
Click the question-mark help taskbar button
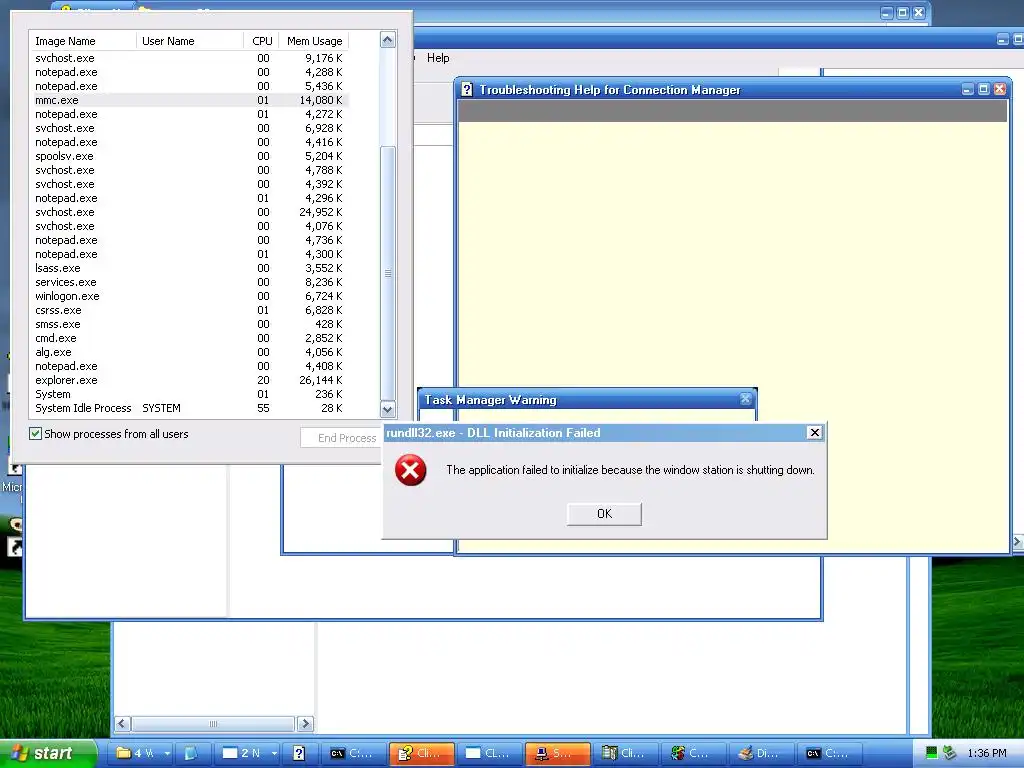pos(299,753)
